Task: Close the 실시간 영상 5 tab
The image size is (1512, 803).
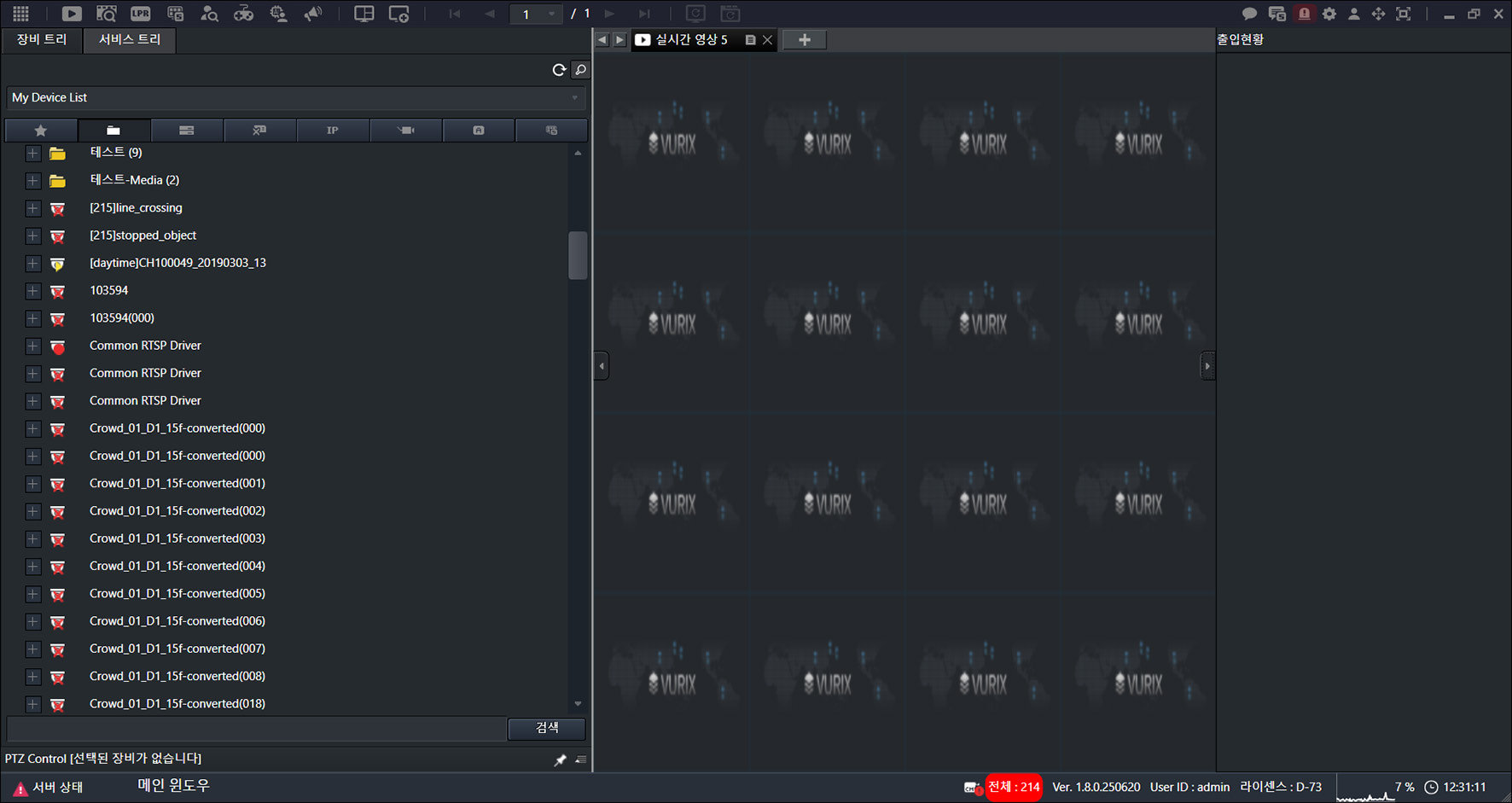Action: click(x=767, y=40)
